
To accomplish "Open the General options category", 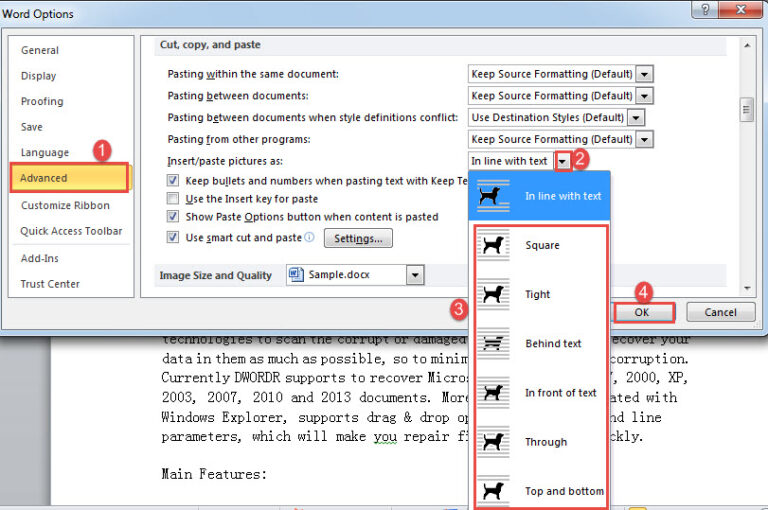I will 40,50.
